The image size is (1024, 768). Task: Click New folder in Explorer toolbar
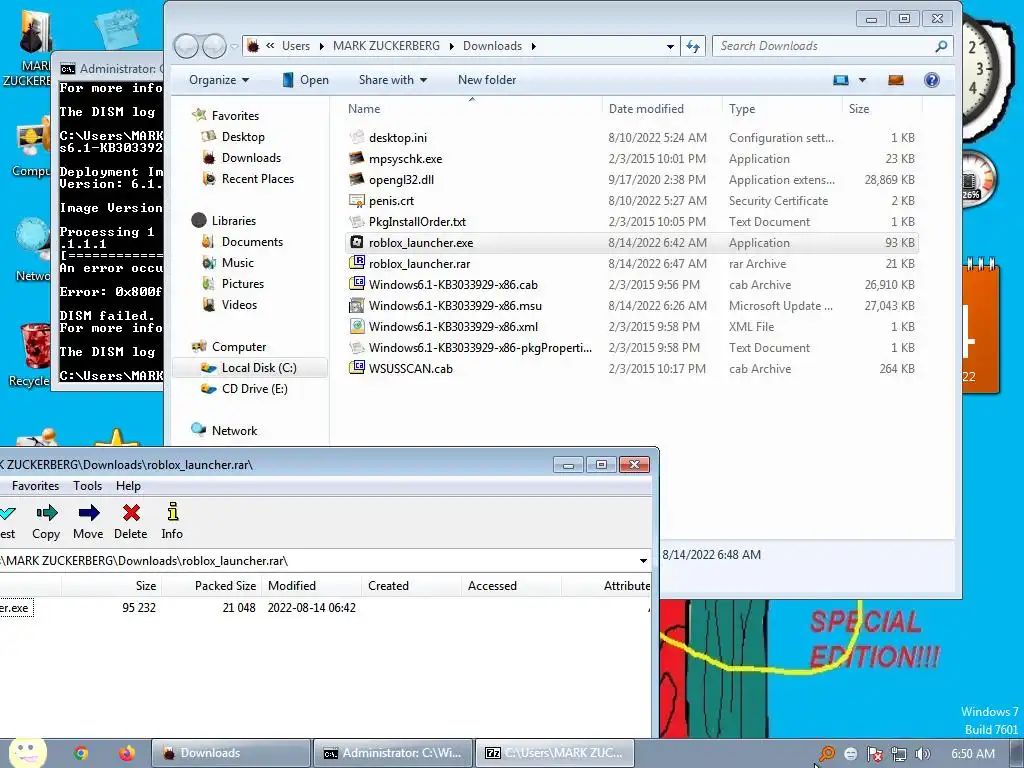pos(487,80)
